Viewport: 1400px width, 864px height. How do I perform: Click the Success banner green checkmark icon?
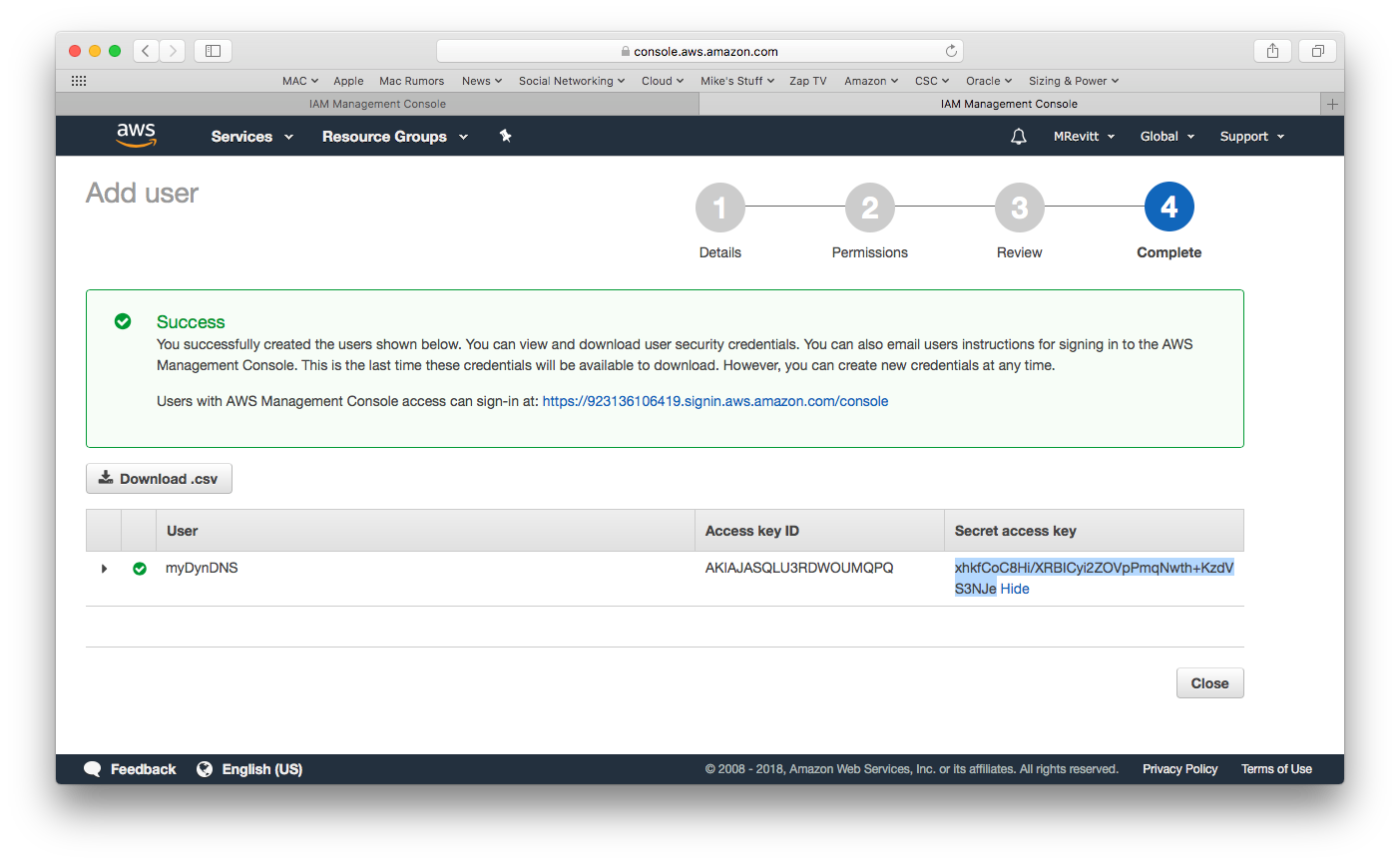tap(123, 321)
